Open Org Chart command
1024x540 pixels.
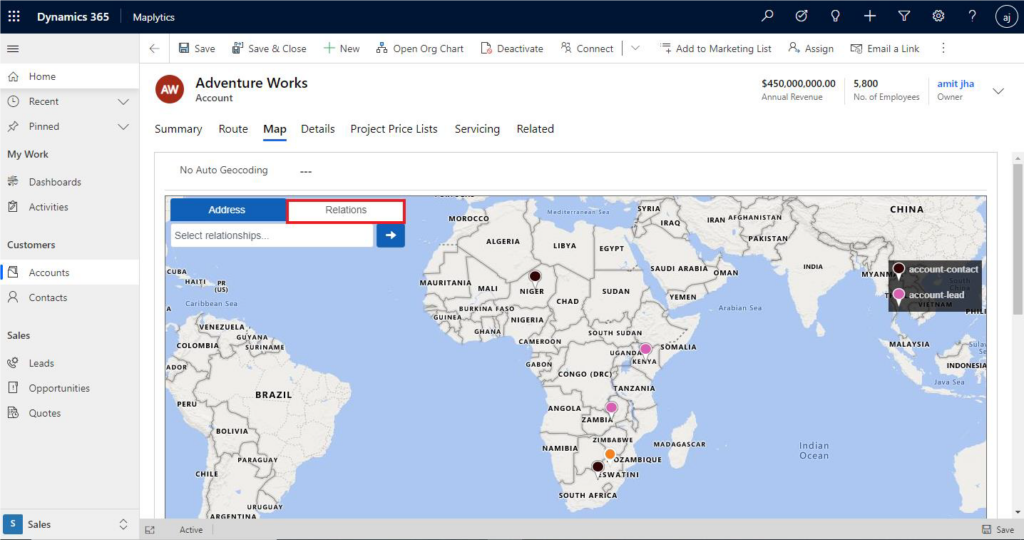[419, 48]
